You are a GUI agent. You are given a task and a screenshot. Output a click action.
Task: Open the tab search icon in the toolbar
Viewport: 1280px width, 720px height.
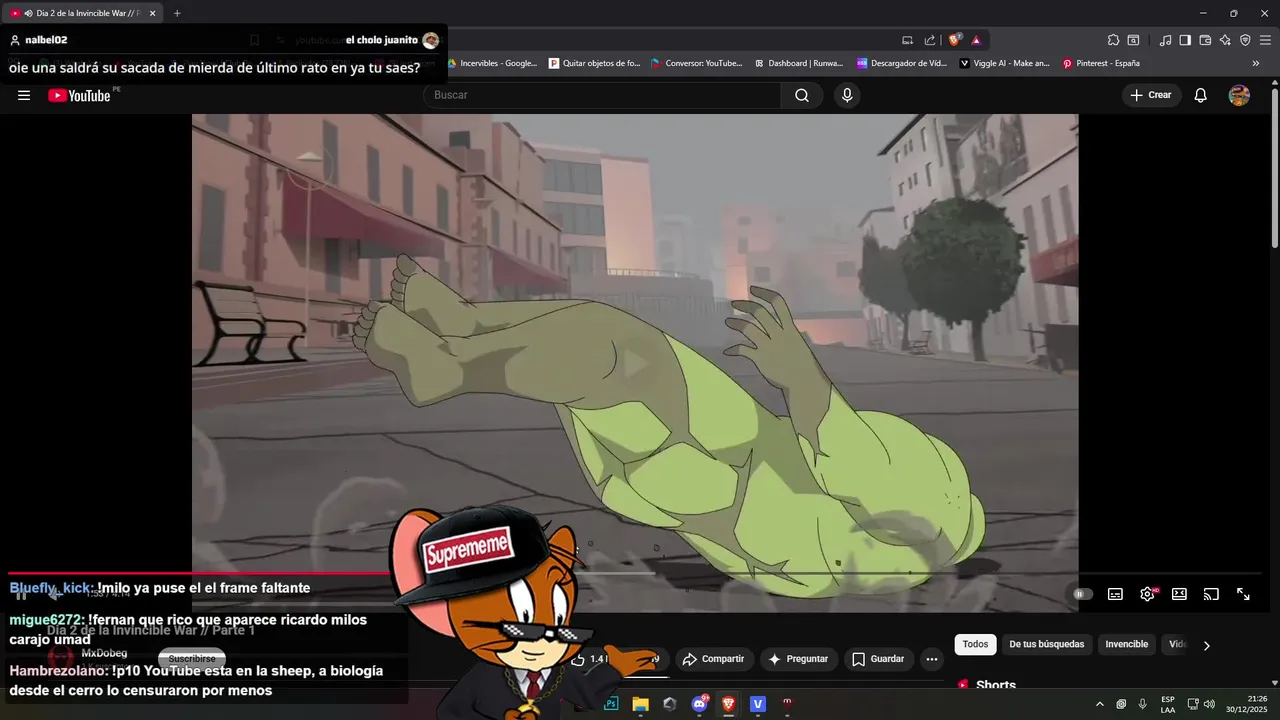1133,40
